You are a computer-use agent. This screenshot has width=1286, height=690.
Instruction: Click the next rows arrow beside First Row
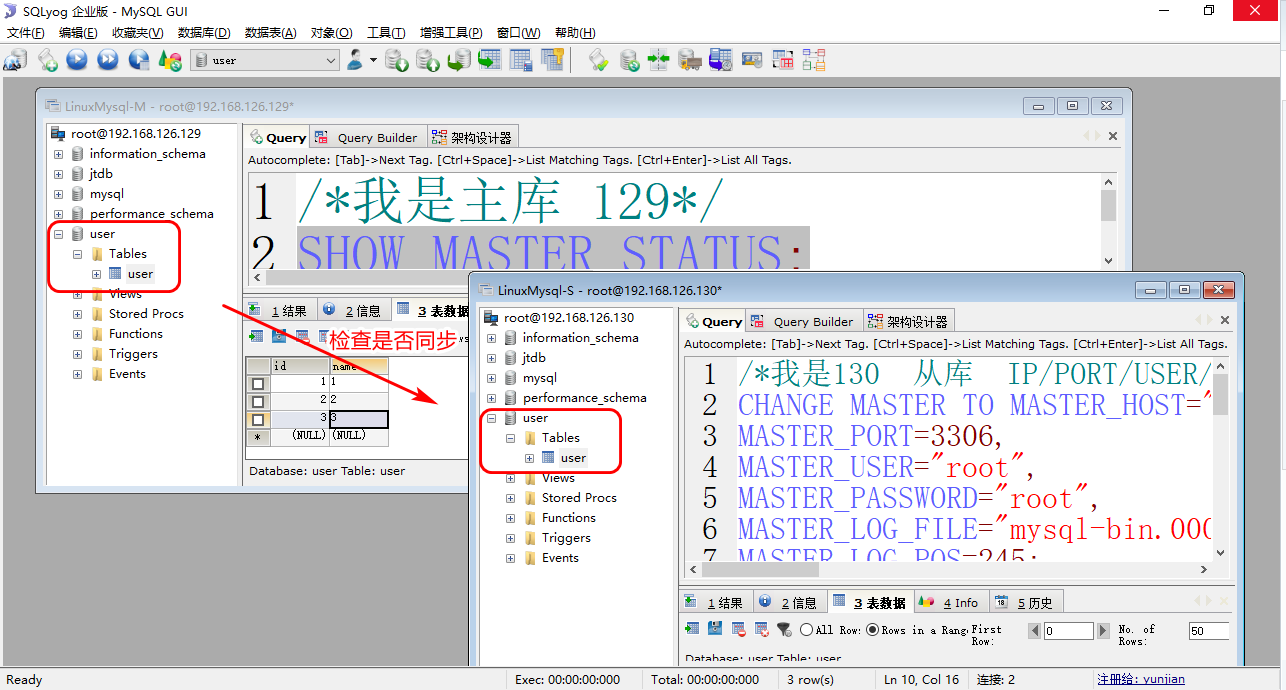pyautogui.click(x=1104, y=631)
